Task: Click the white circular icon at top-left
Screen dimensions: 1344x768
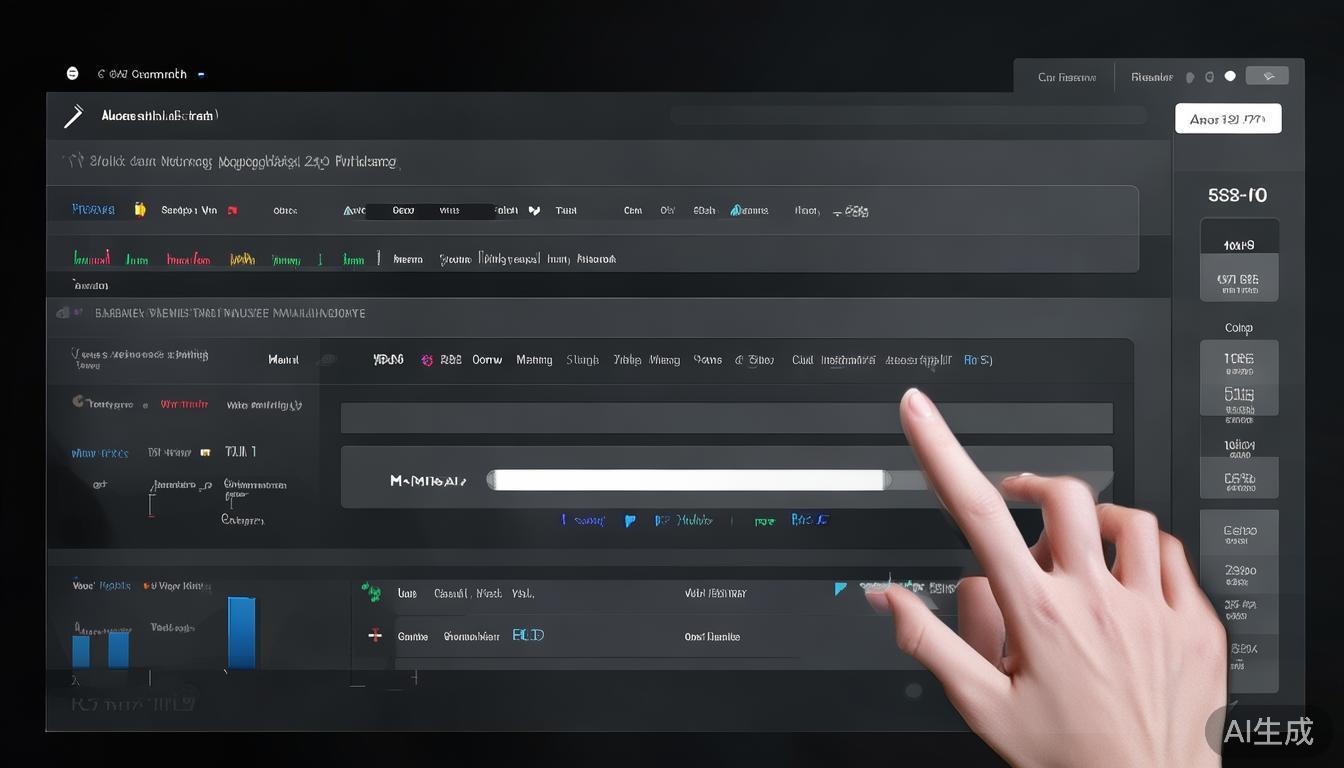Action: tap(72, 74)
